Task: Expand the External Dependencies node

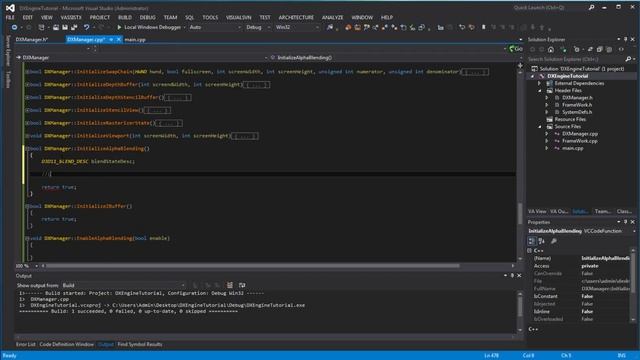Action: (x=540, y=83)
